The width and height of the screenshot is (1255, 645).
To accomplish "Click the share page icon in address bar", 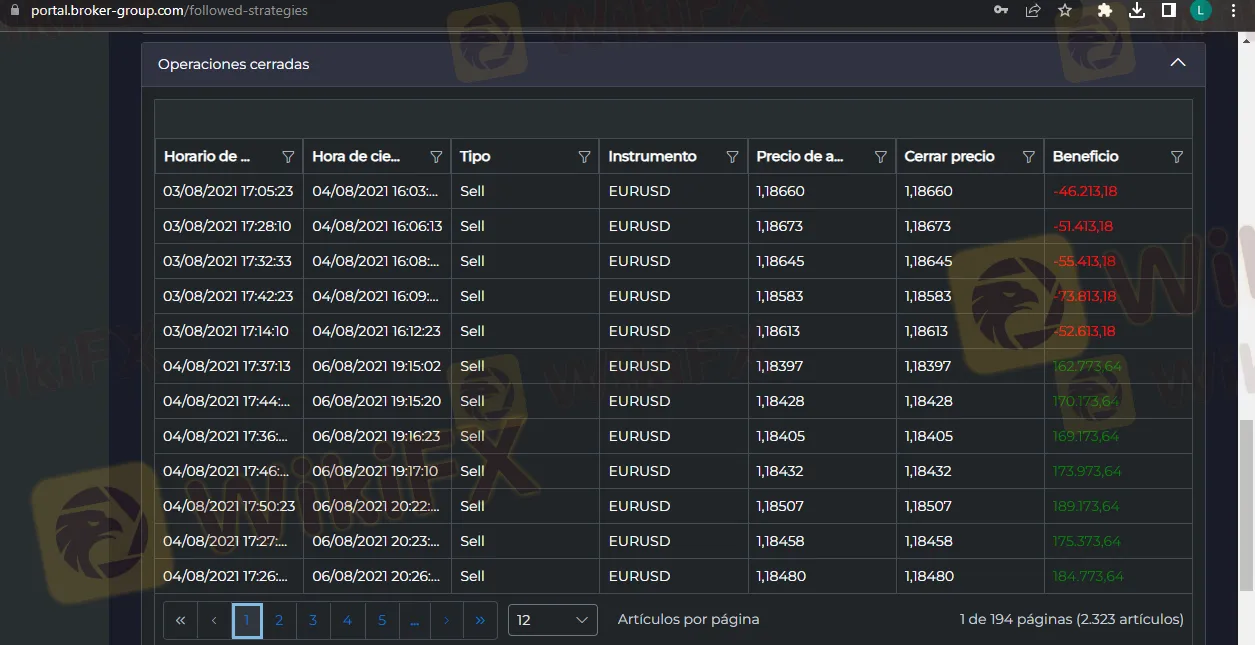I will click(x=1033, y=11).
